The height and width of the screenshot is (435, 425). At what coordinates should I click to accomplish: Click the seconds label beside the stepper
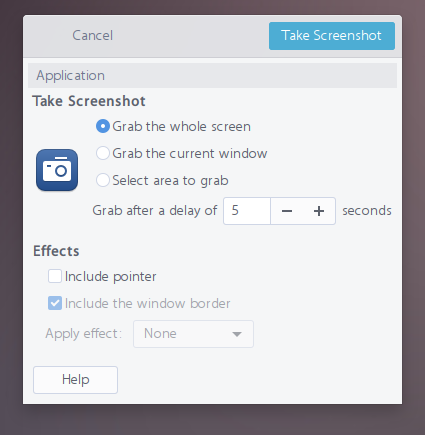click(x=367, y=211)
